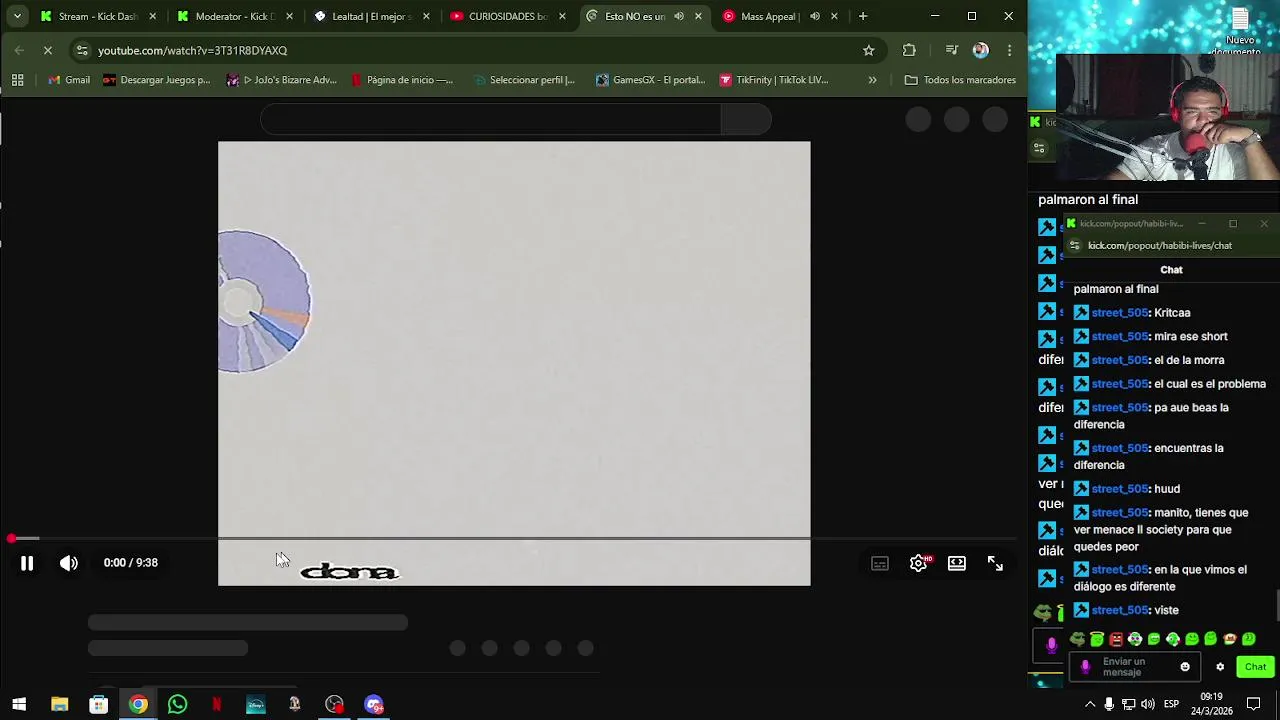Open Seleccionar perfil bookmark

click(x=525, y=80)
